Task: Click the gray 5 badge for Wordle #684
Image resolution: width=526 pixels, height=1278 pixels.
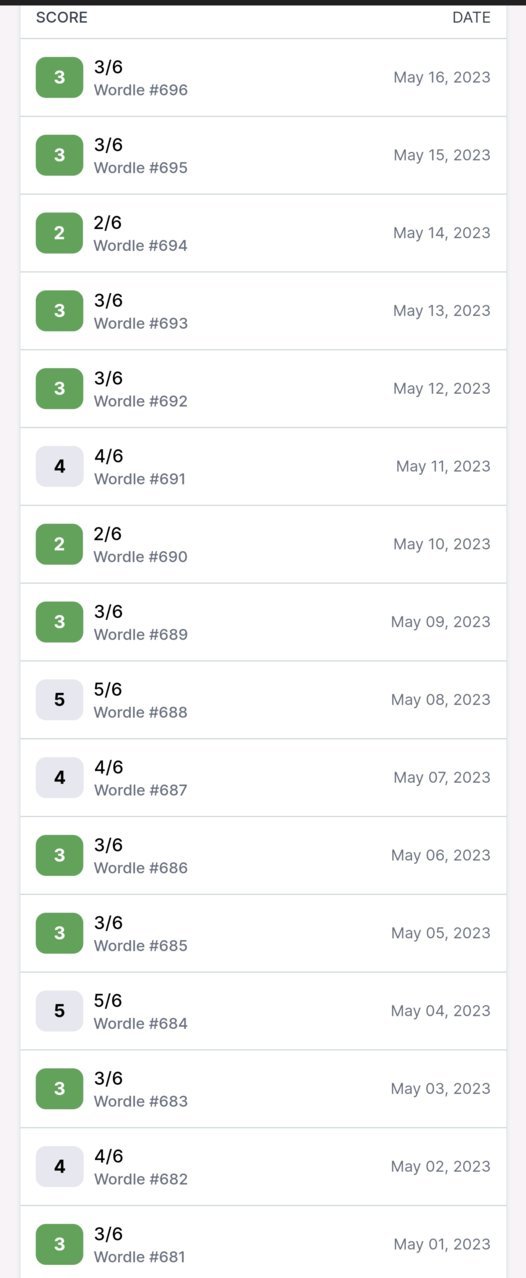Action: point(59,1011)
